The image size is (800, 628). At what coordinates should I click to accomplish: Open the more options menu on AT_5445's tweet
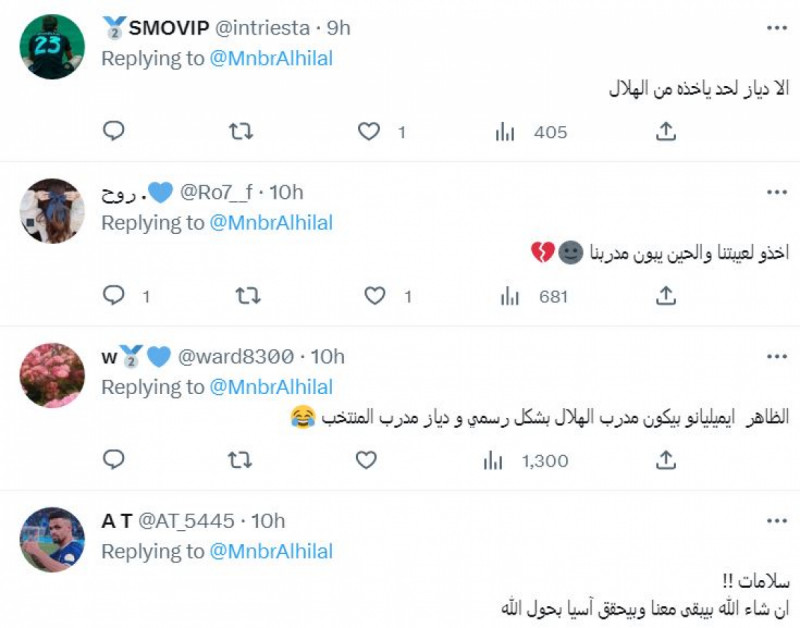pos(777,518)
